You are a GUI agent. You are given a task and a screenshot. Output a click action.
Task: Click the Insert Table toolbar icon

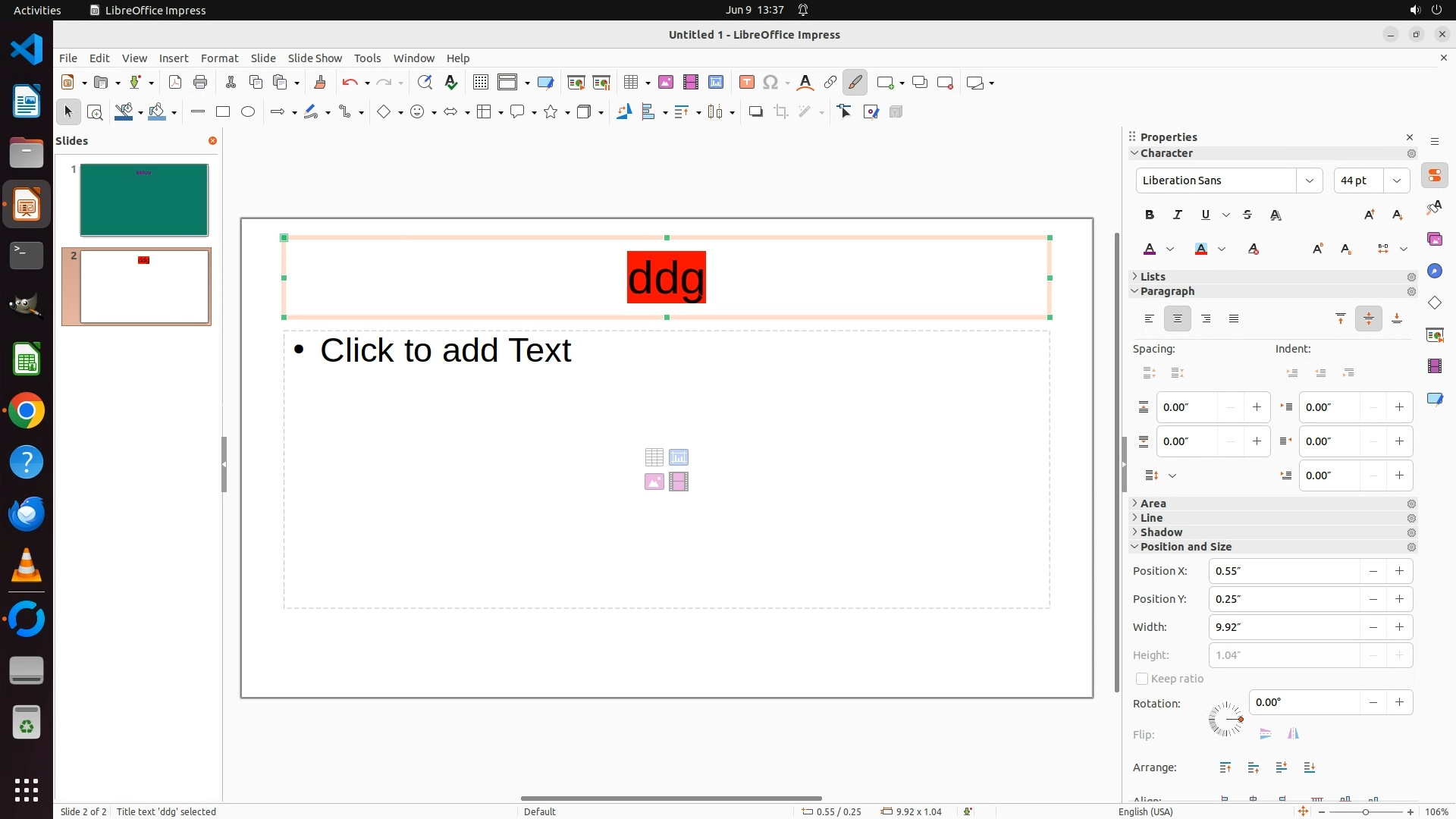click(x=631, y=83)
